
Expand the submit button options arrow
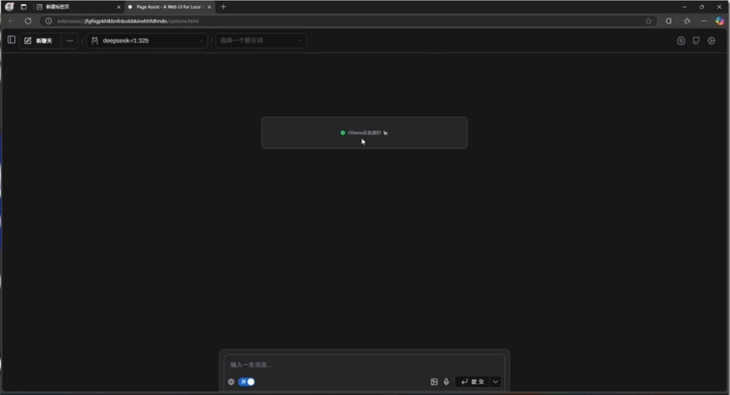(495, 381)
